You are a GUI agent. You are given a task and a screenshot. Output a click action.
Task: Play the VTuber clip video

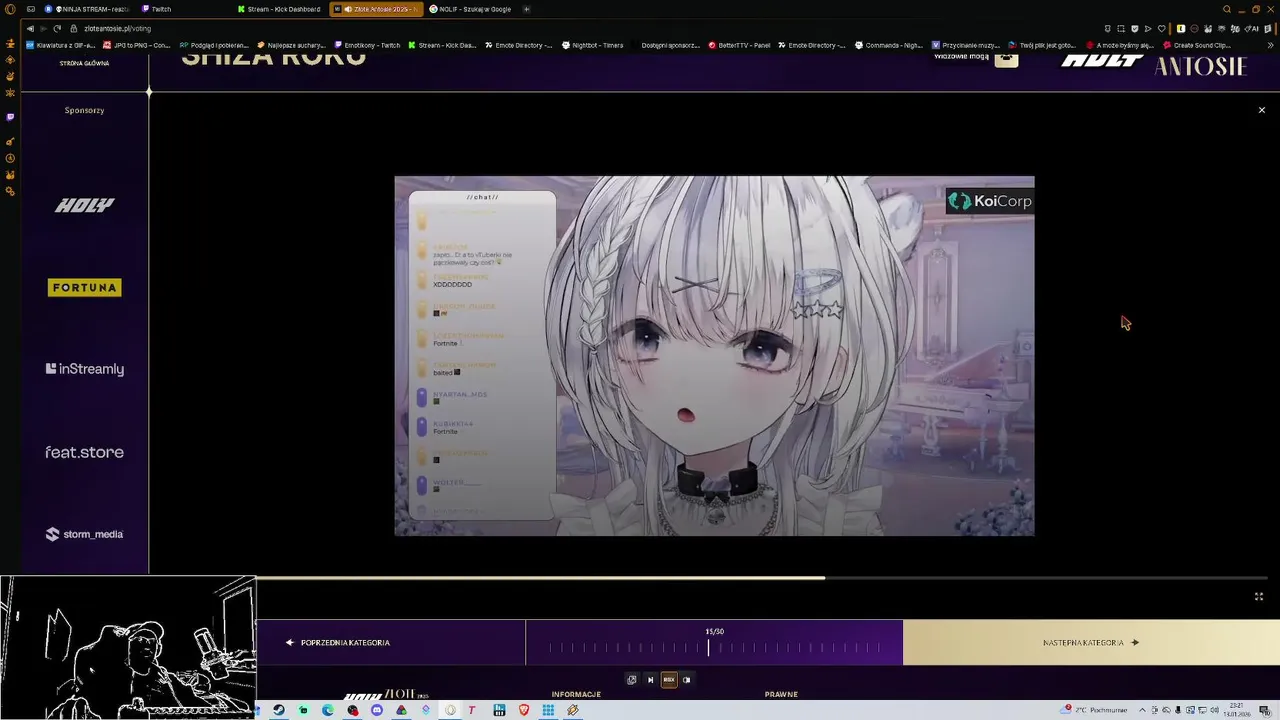(x=714, y=356)
